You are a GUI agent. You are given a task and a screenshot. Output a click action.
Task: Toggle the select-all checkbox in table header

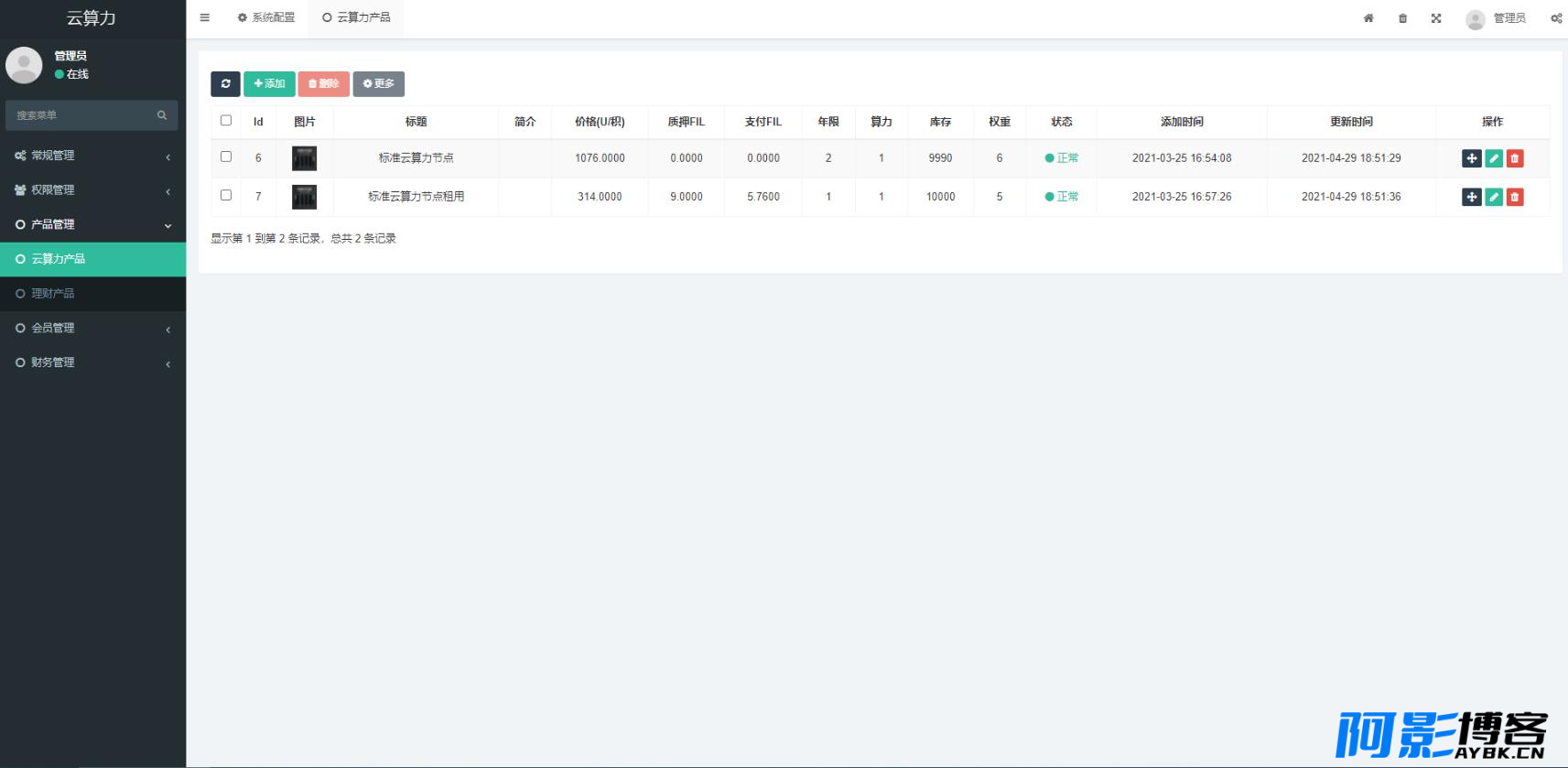click(226, 120)
